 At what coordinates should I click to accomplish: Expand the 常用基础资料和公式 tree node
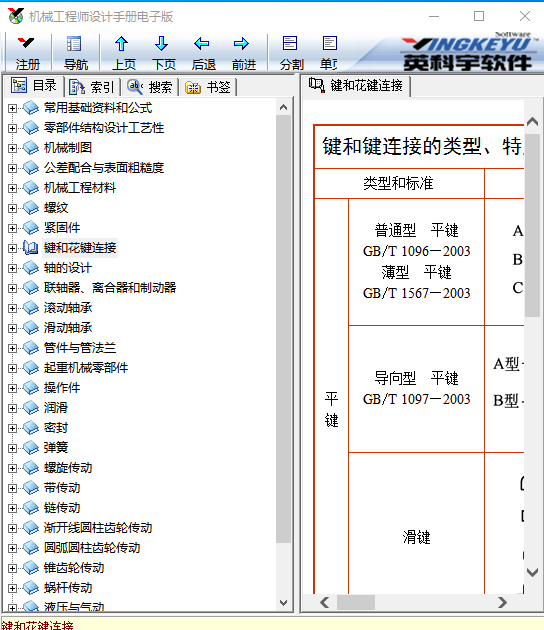pyautogui.click(x=12, y=108)
